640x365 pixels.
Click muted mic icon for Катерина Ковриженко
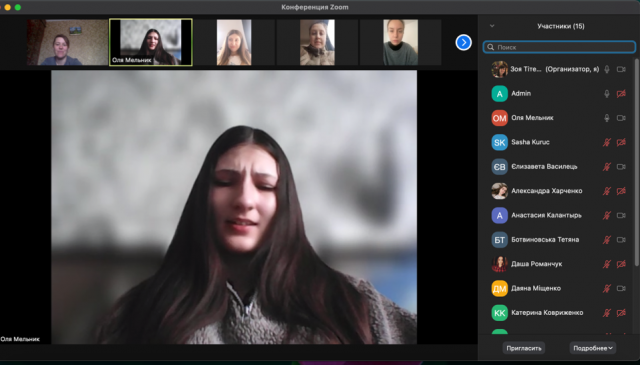pyautogui.click(x=607, y=313)
